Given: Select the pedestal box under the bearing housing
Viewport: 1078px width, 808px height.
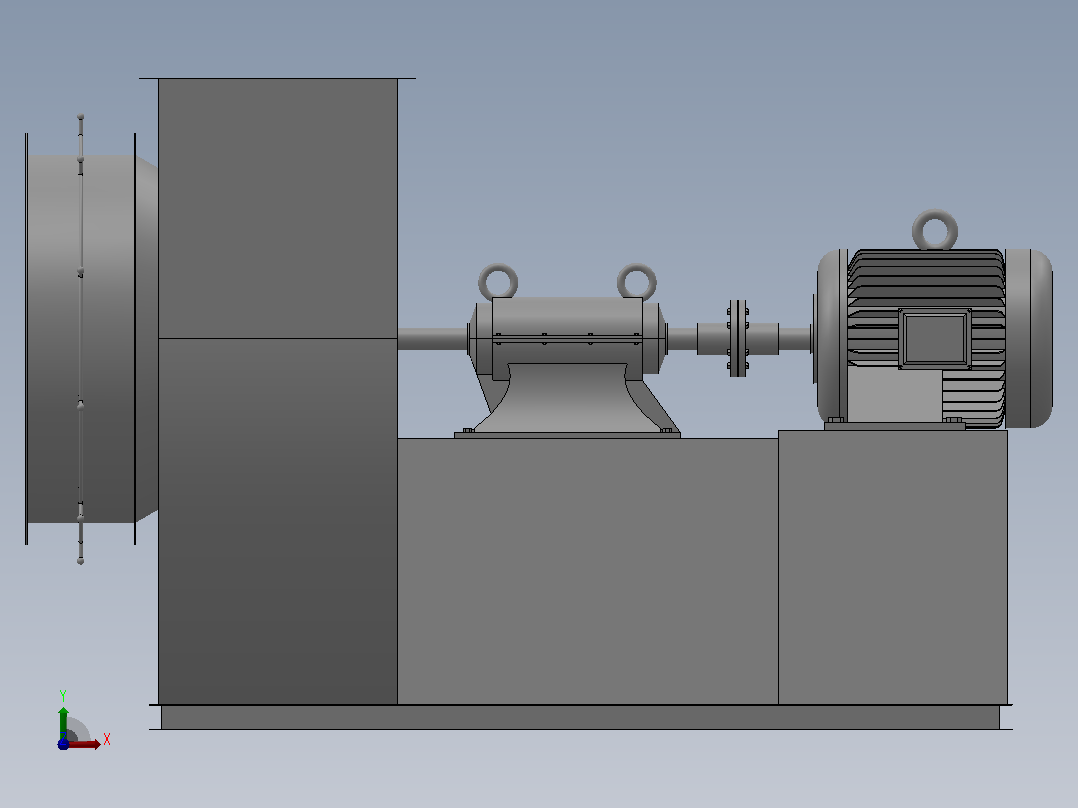Looking at the screenshot, I should point(588,571).
